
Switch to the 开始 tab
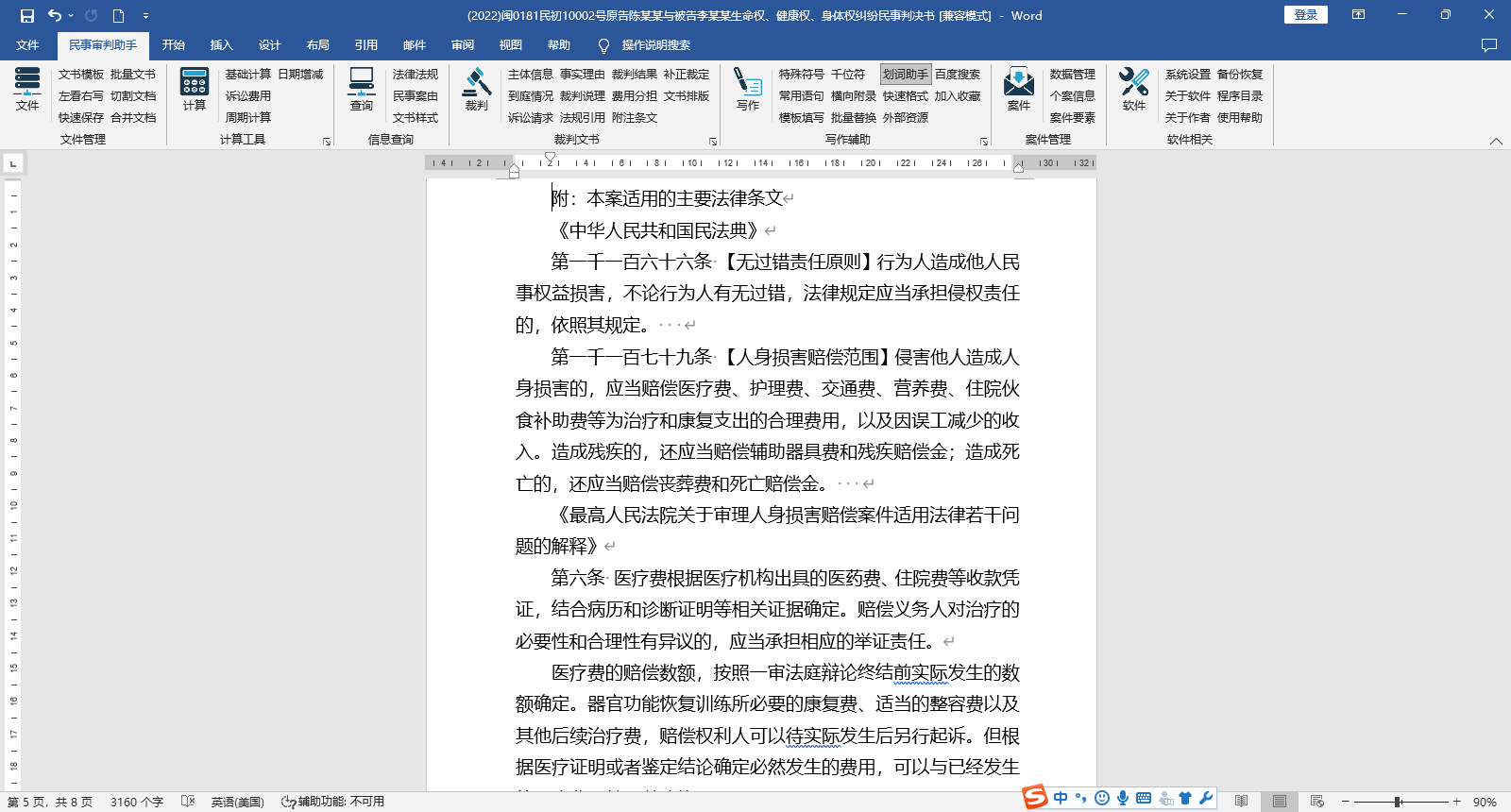pos(174,45)
